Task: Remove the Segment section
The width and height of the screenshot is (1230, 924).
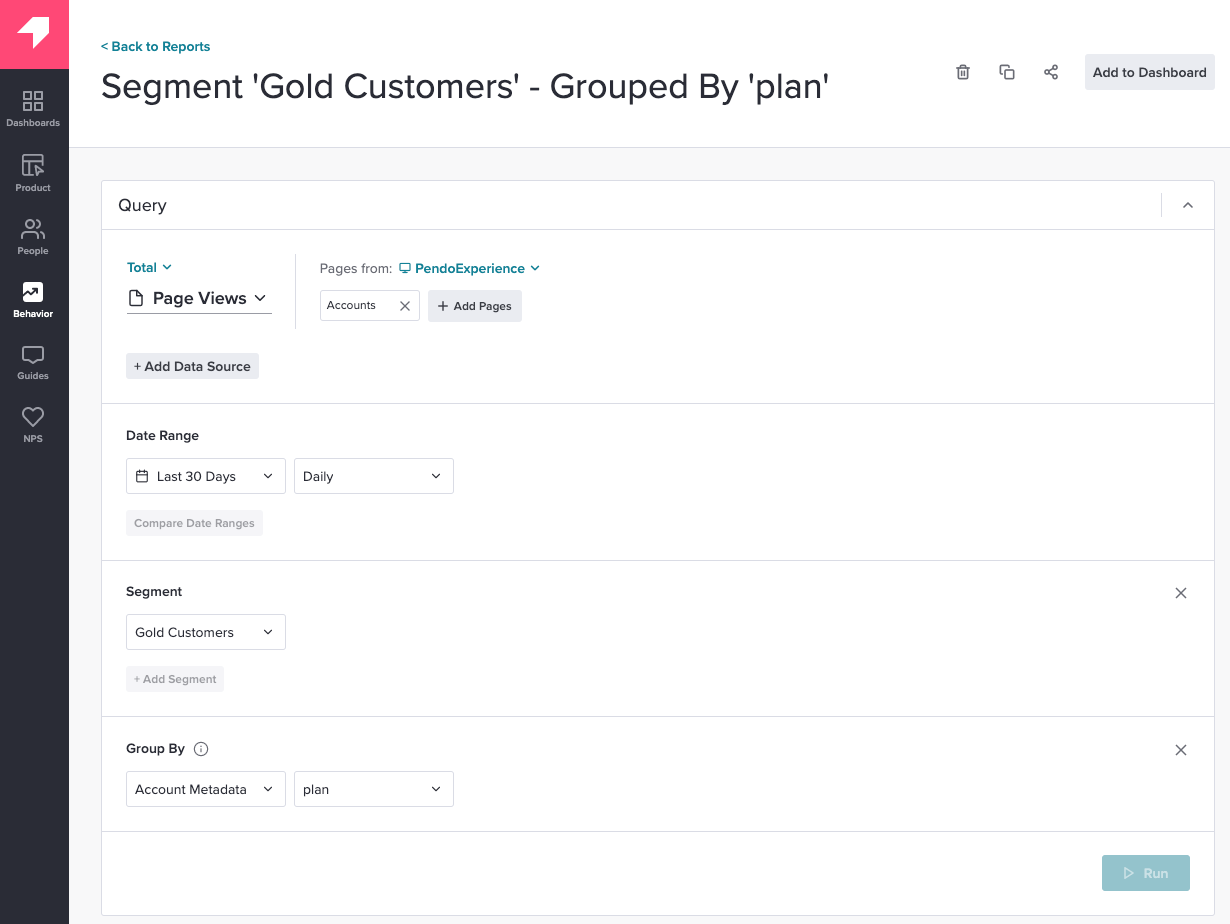Action: point(1181,593)
